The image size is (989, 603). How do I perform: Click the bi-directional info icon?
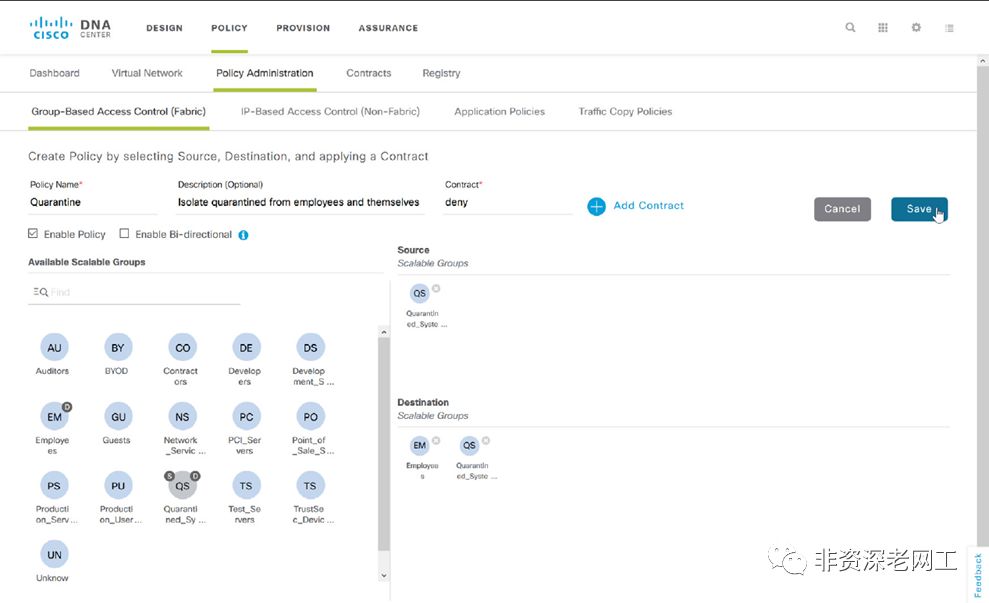(x=243, y=235)
